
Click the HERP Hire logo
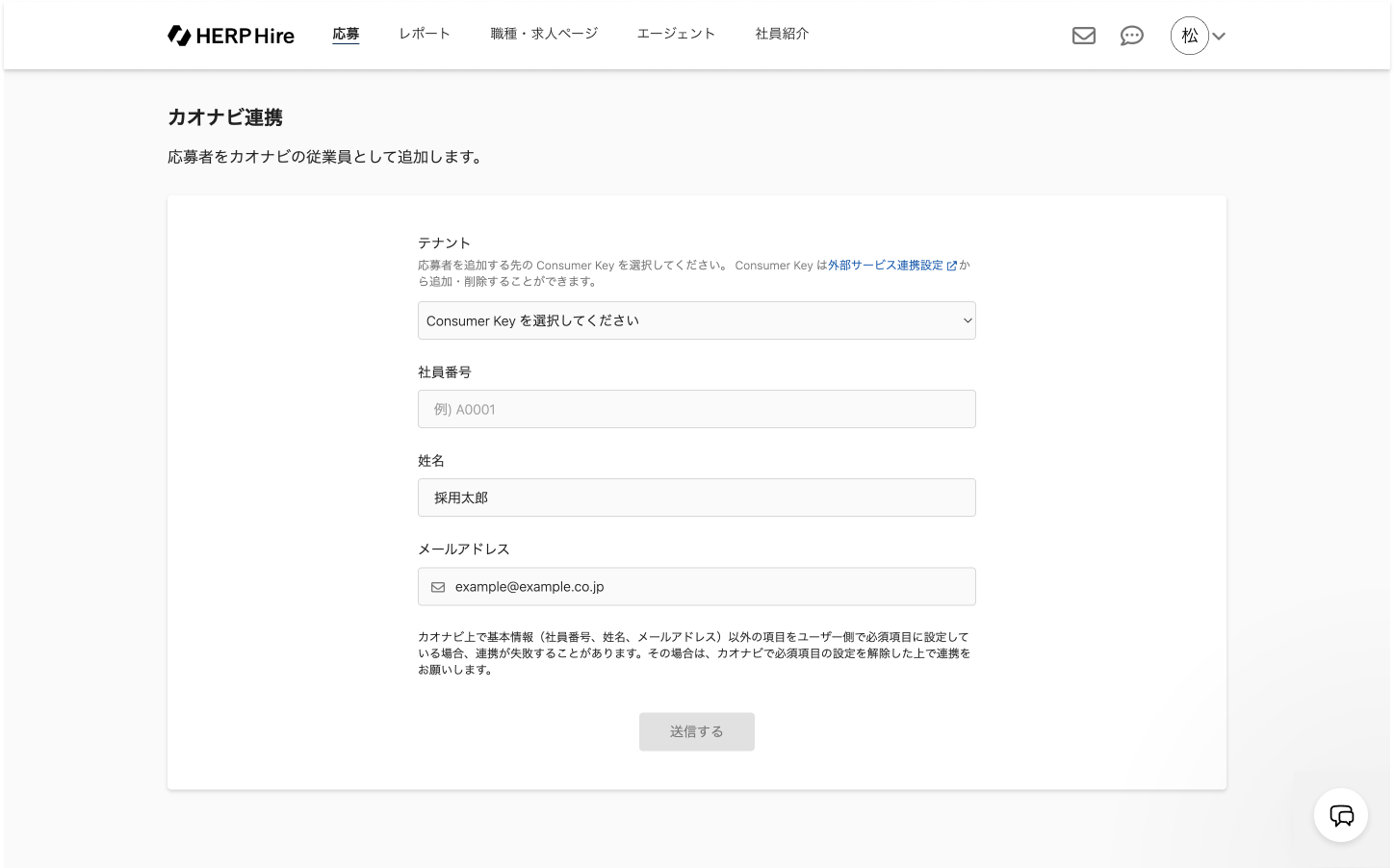point(231,36)
